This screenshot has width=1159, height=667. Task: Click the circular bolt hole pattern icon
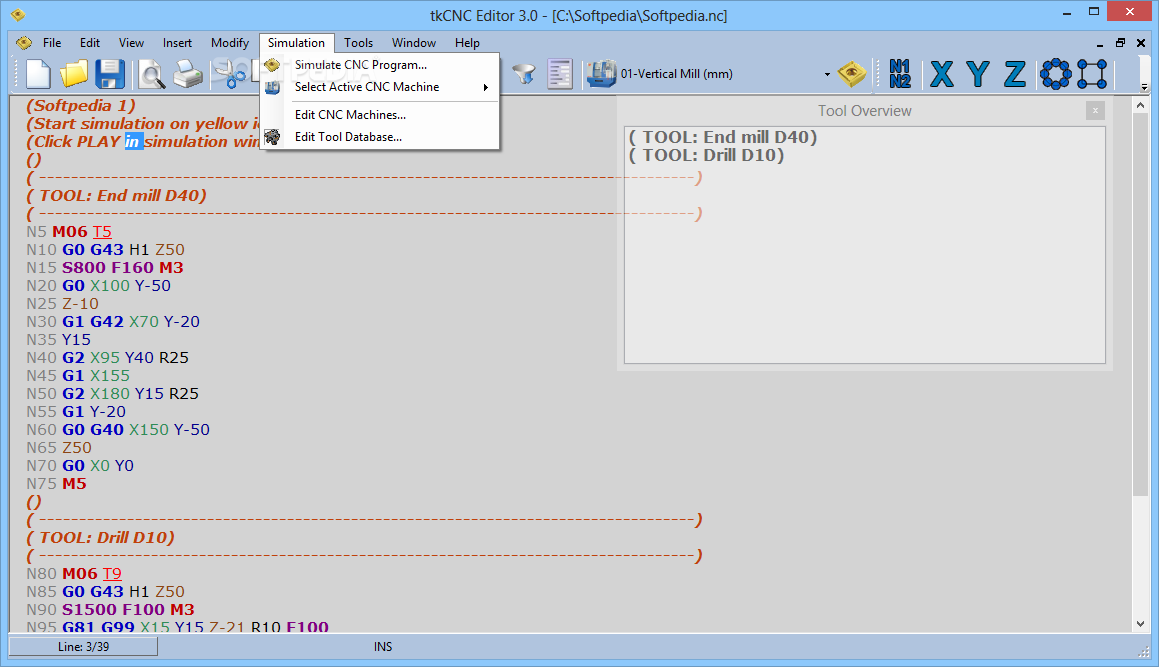coord(1055,74)
